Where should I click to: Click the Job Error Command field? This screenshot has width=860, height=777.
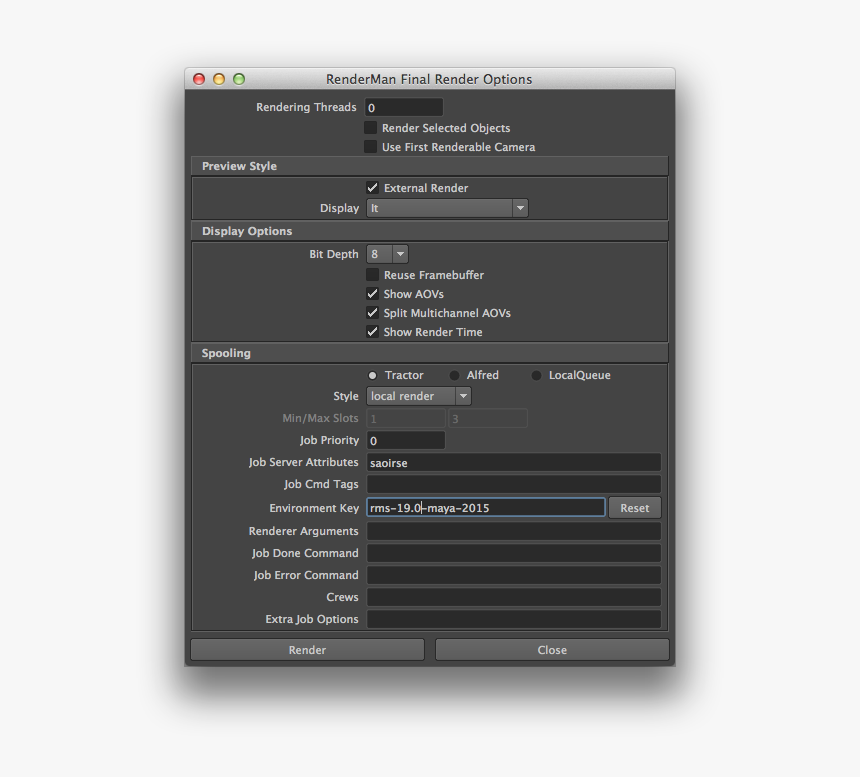click(514, 575)
